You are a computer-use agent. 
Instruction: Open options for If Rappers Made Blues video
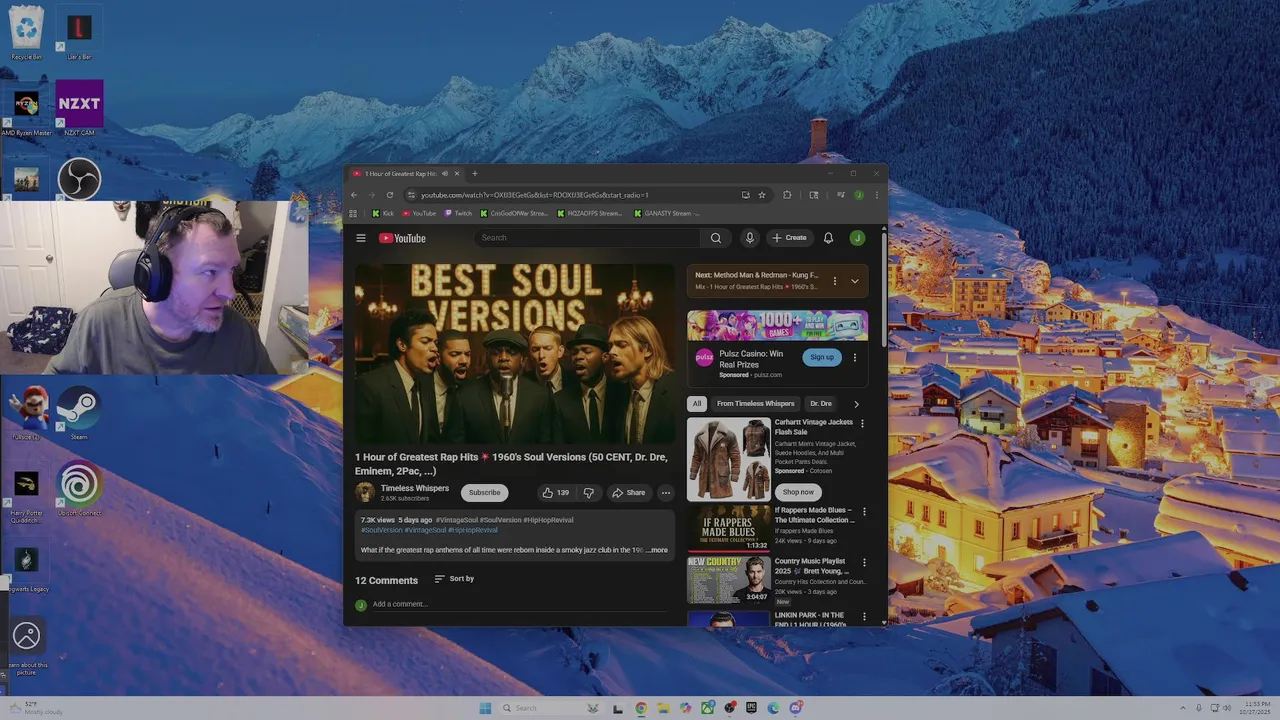point(864,511)
